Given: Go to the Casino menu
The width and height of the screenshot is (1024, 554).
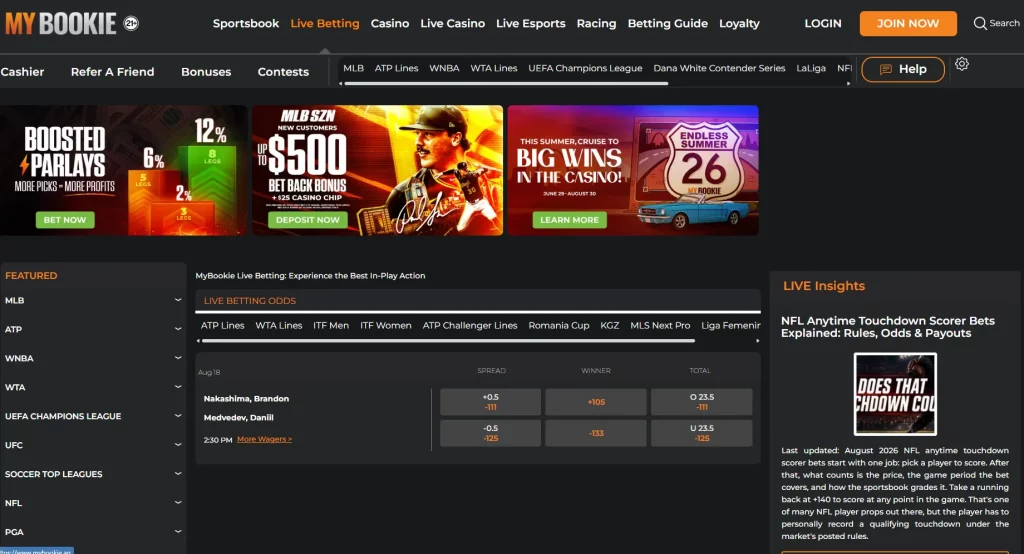Looking at the screenshot, I should pos(390,24).
